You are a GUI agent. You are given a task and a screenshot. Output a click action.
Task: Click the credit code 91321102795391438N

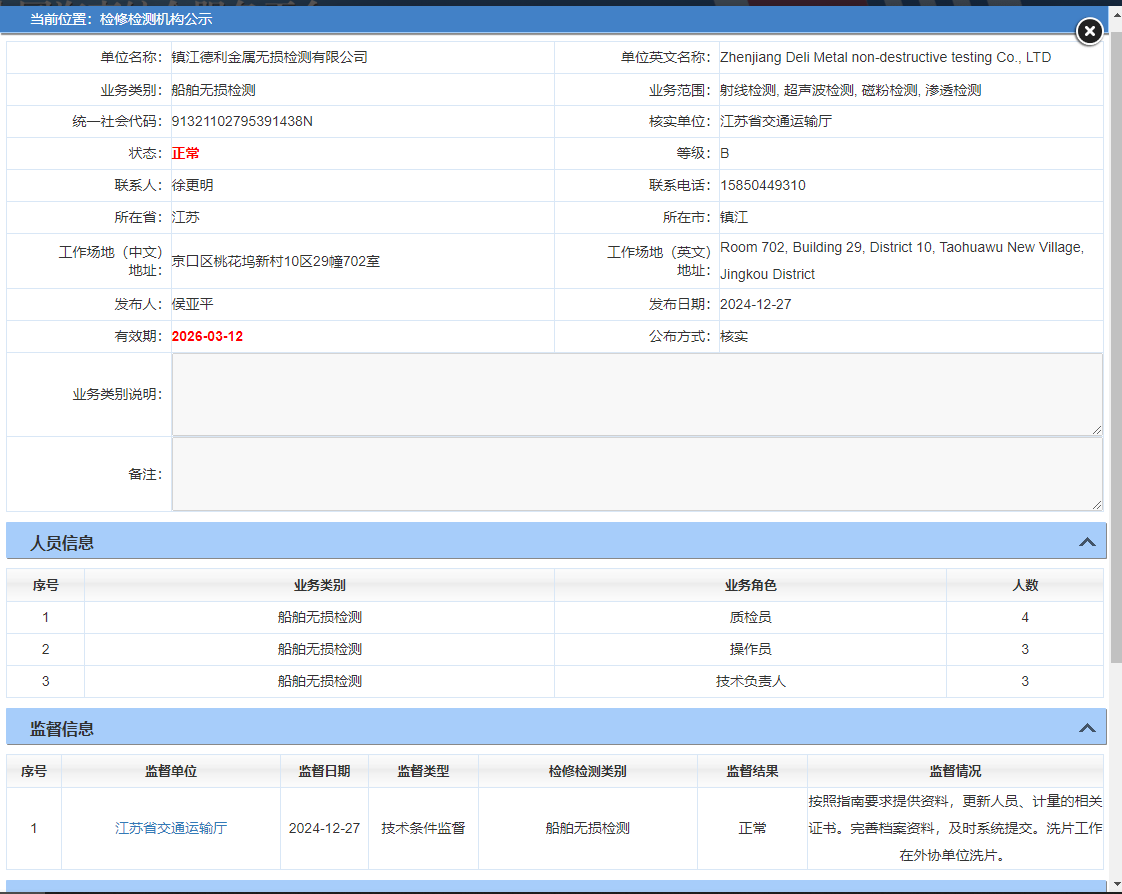coord(242,121)
